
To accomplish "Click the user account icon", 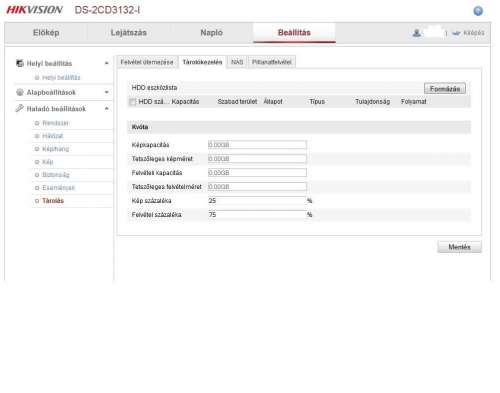I will pyautogui.click(x=416, y=33).
